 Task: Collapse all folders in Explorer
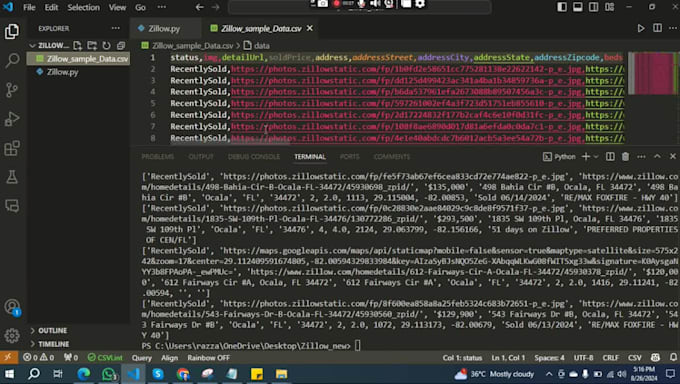(121, 45)
